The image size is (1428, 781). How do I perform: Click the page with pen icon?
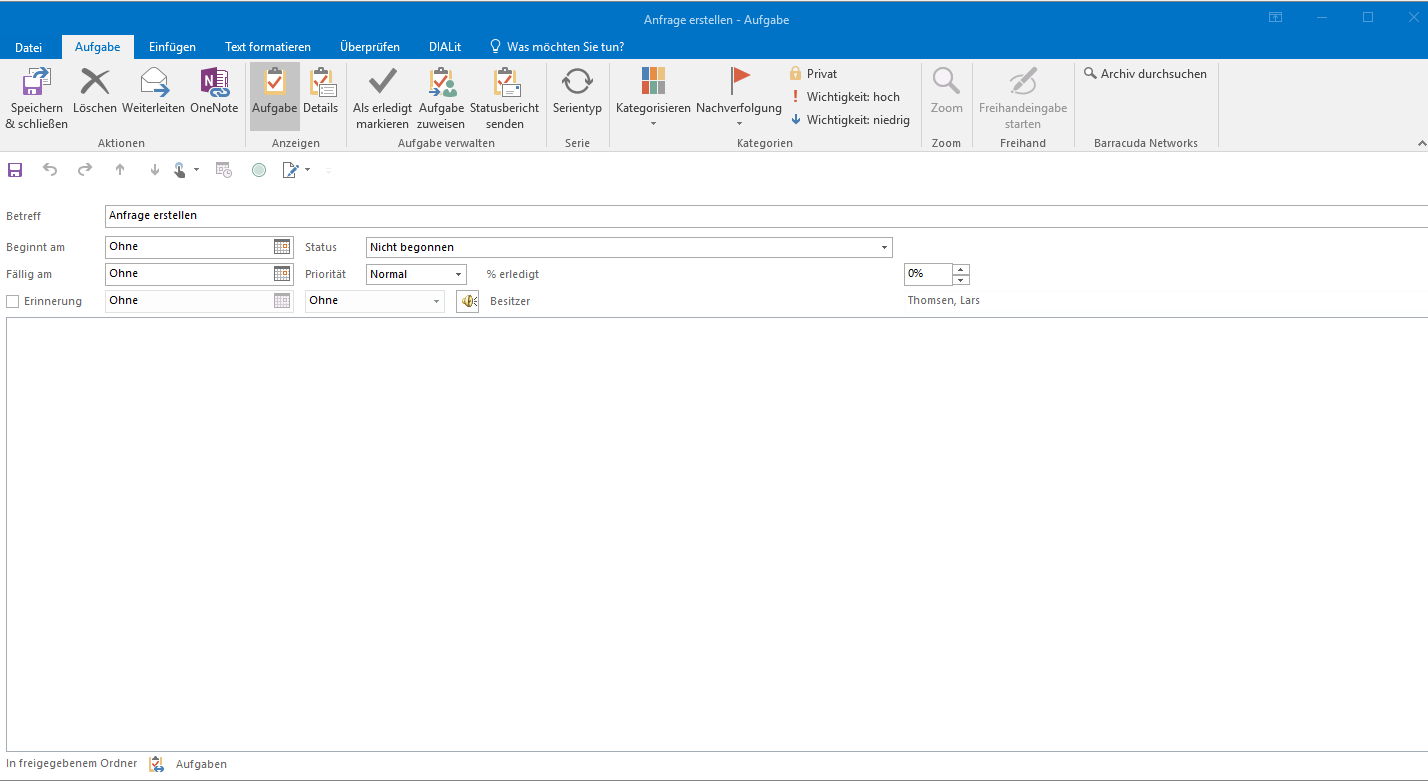[x=291, y=170]
